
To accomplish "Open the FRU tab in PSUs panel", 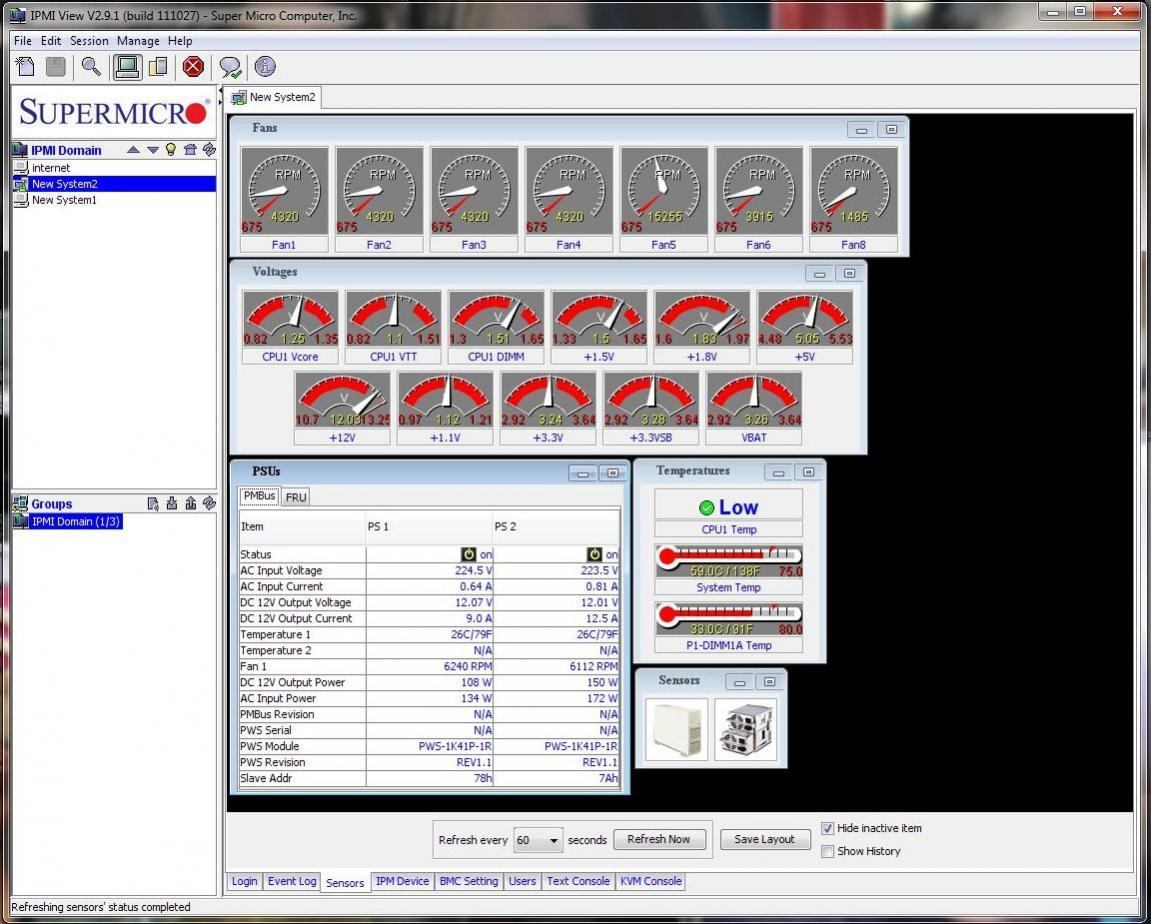I will coord(296,498).
